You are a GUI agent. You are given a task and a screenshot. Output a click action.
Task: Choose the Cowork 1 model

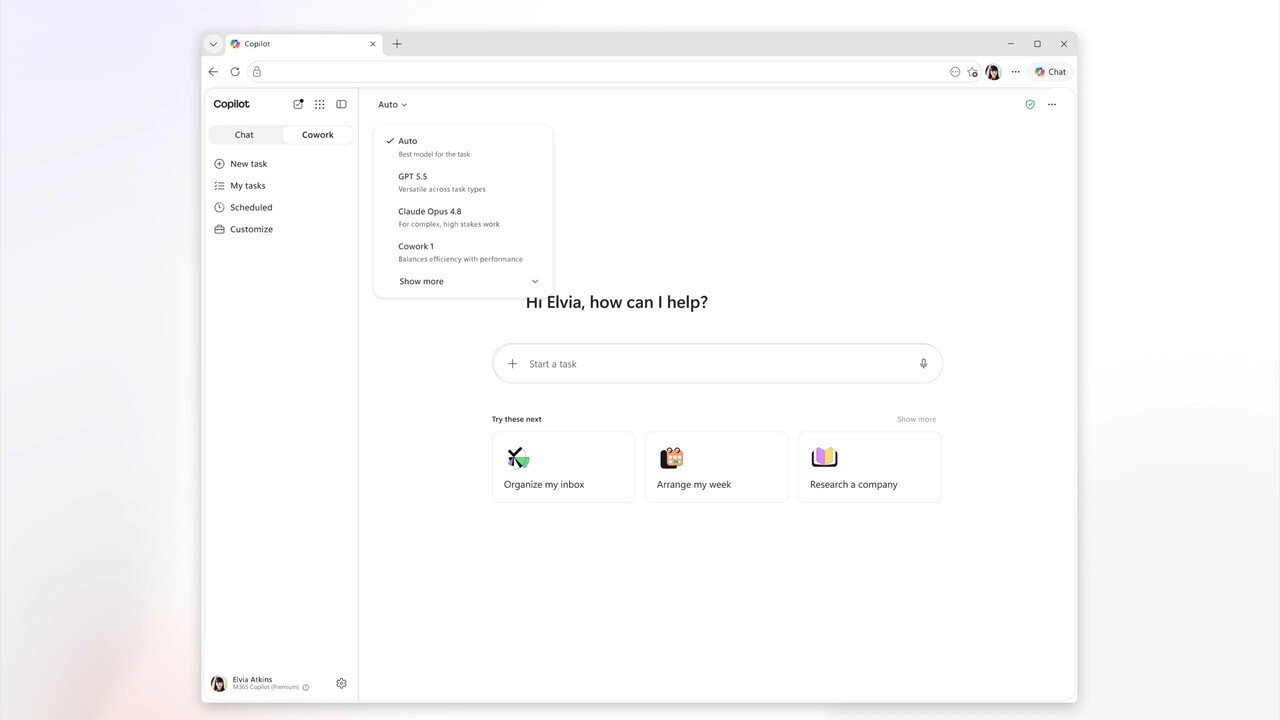click(x=463, y=252)
